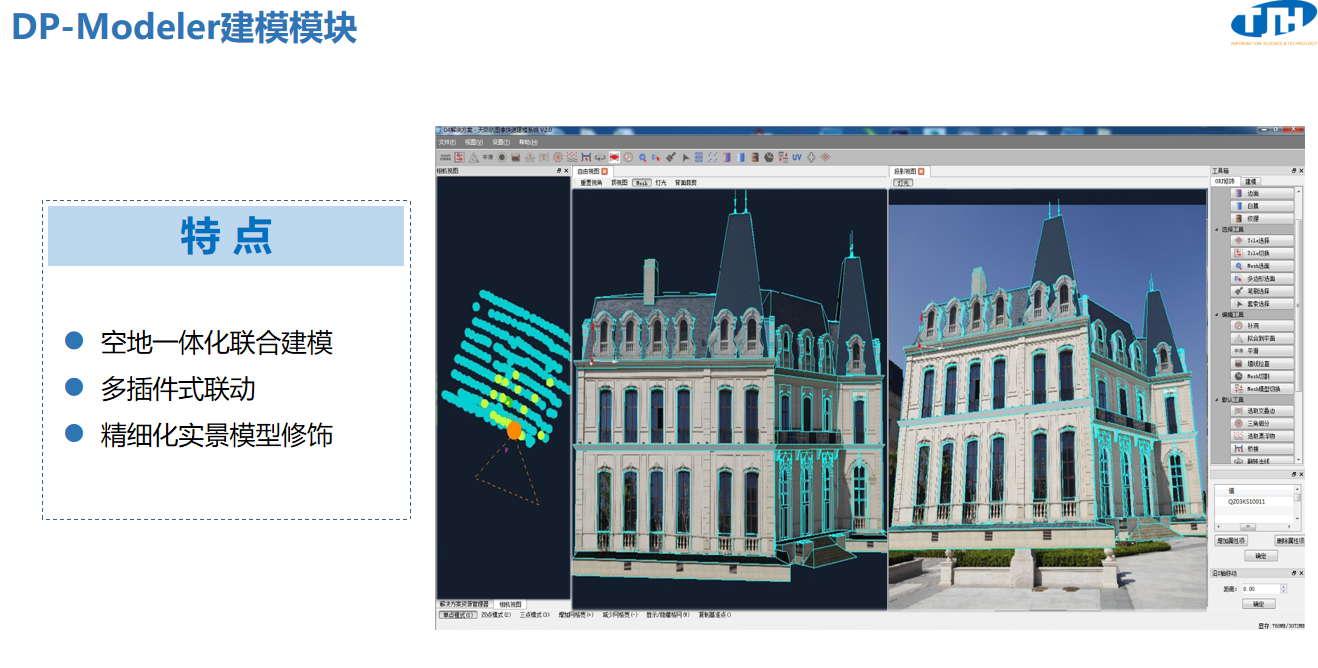Click the 增加属性项 button
This screenshot has height=668, width=1318.
click(1231, 540)
